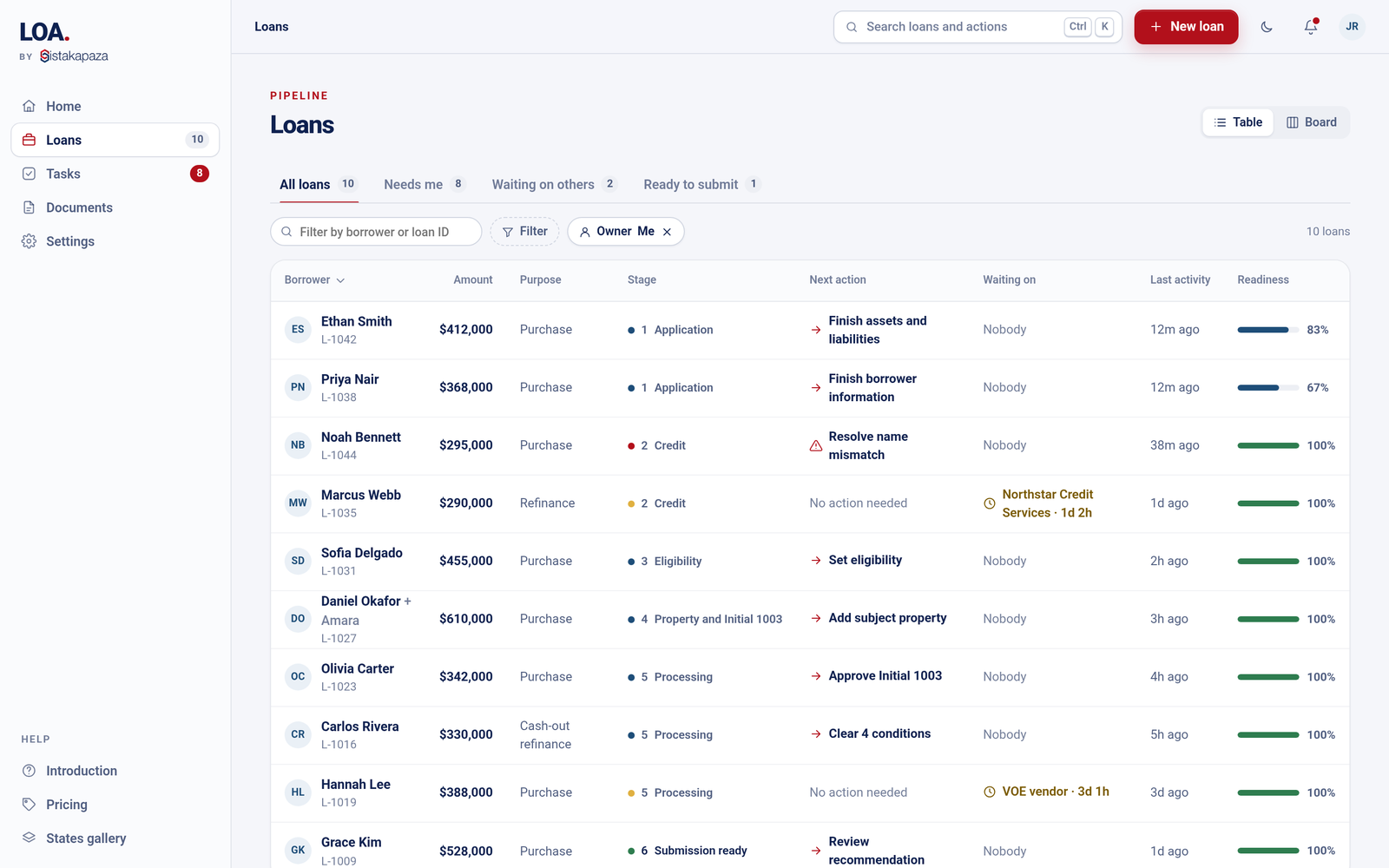Open the Waiting on others tab
Screen dimensions: 1389x868
click(555, 185)
